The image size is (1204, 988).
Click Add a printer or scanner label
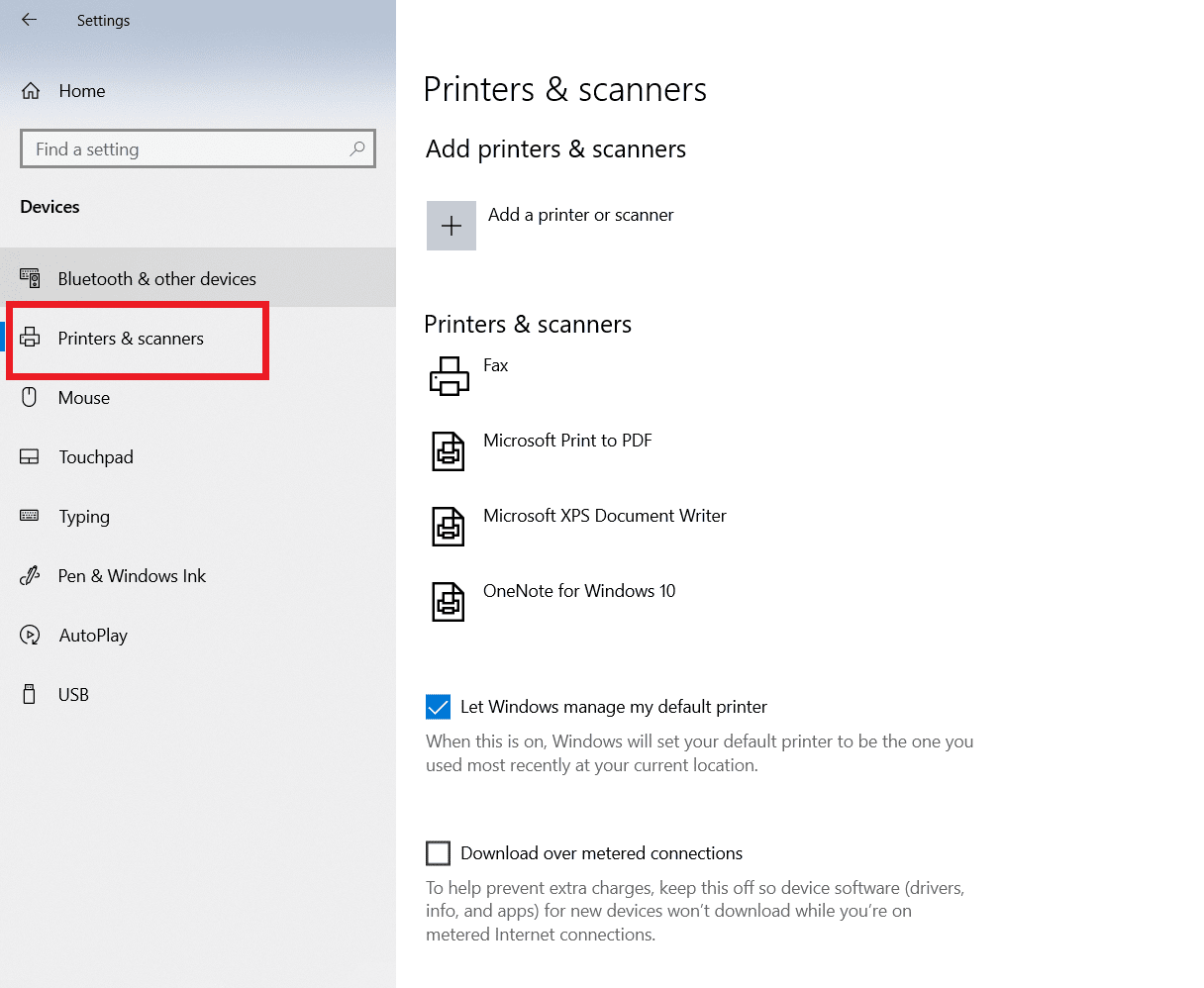pyautogui.click(x=581, y=215)
